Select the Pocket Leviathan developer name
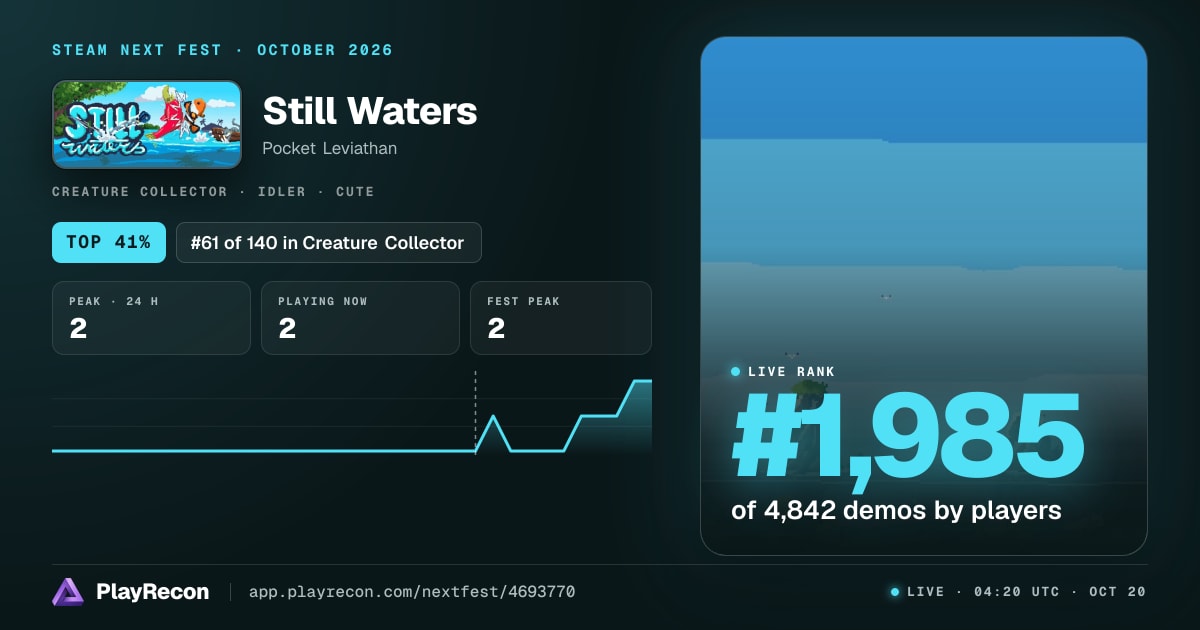The width and height of the screenshot is (1200, 630). 329,148
